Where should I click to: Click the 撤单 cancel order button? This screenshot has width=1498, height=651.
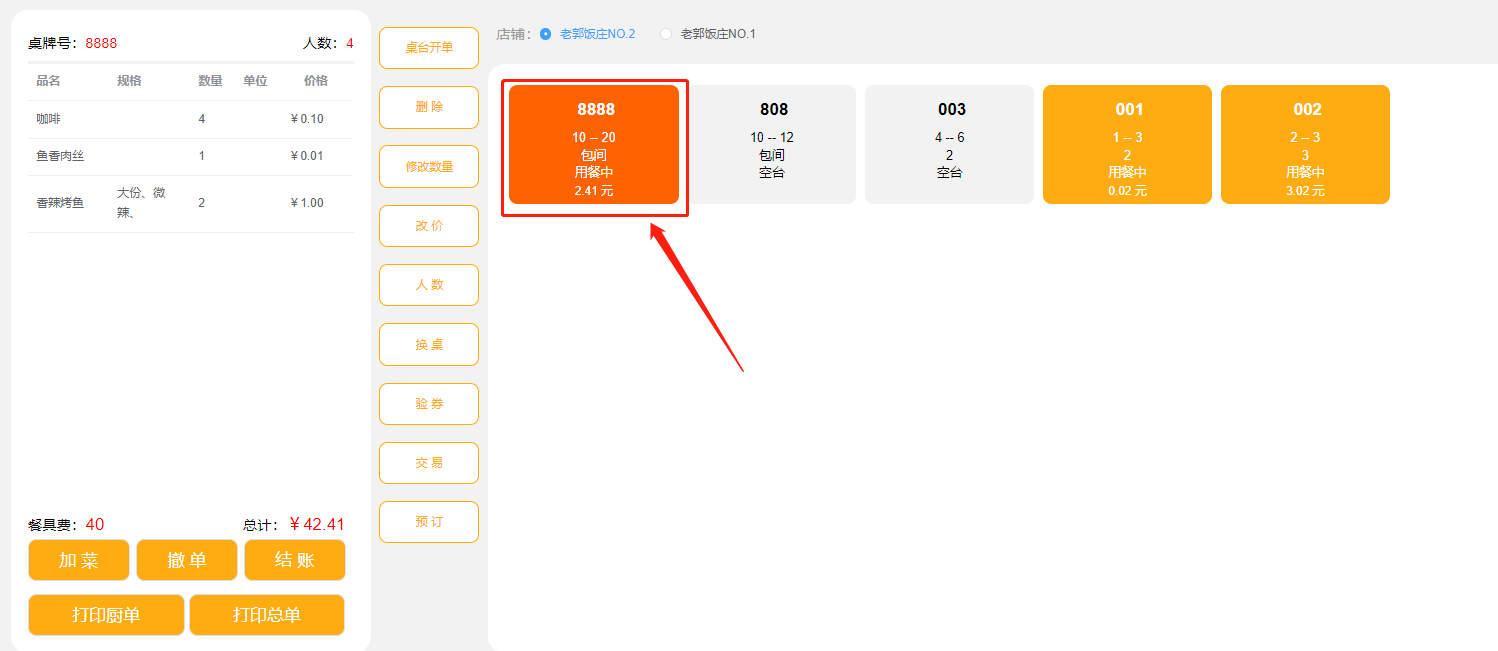click(187, 560)
